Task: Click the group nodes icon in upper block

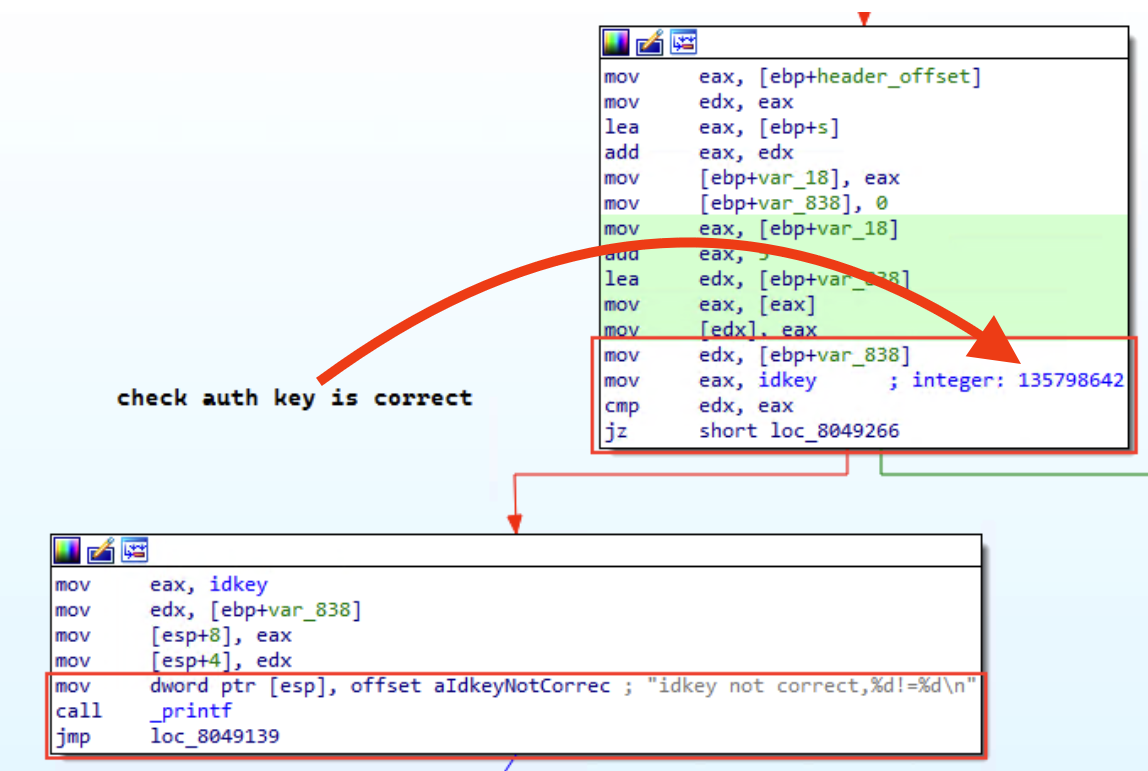Action: coord(684,43)
